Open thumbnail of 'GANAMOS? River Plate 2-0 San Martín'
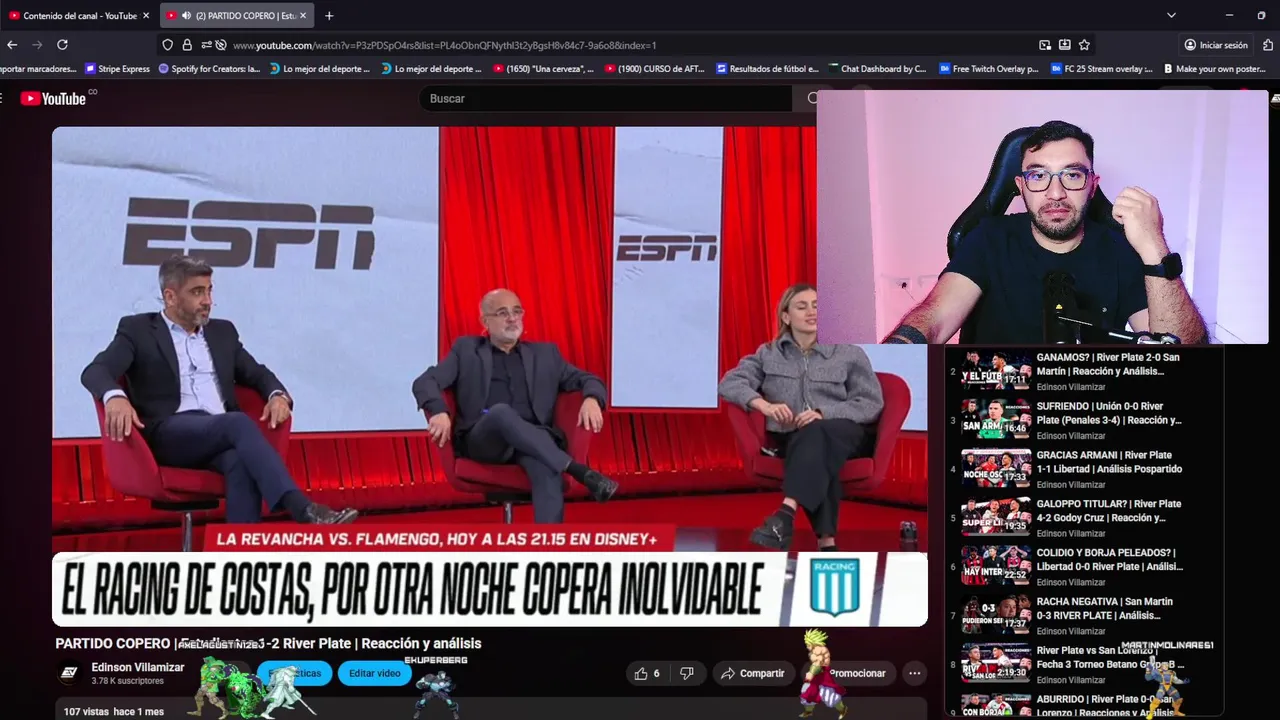The height and width of the screenshot is (720, 1280). pos(996,370)
